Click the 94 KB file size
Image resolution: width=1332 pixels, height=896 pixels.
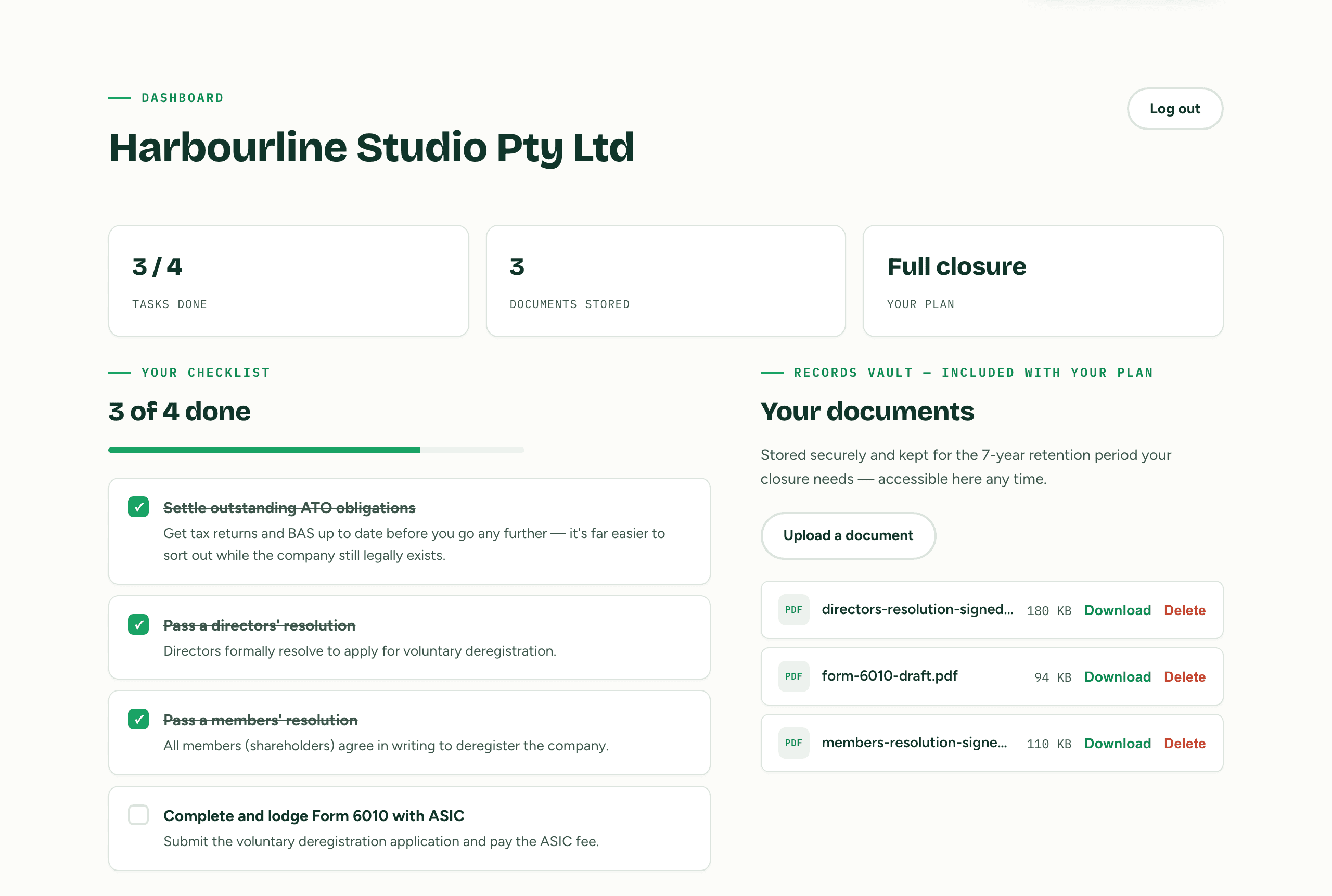tap(1053, 677)
